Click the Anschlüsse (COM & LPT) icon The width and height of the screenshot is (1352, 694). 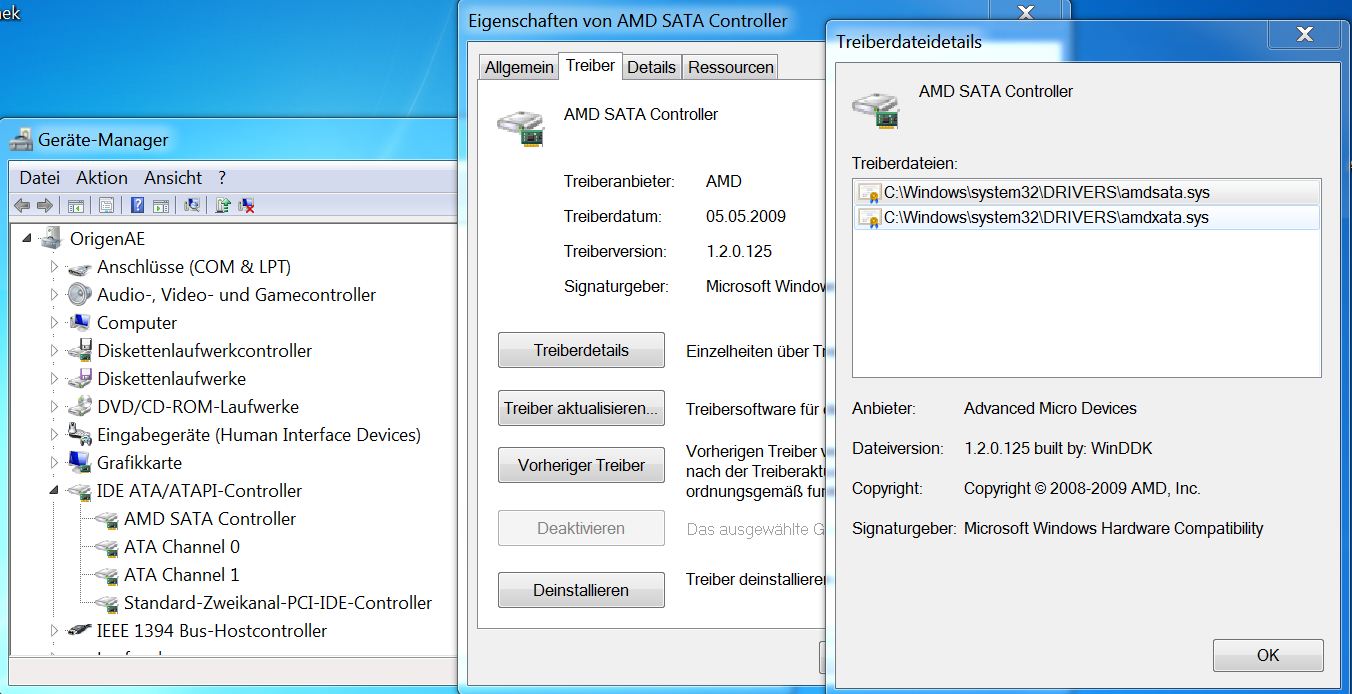click(80, 267)
